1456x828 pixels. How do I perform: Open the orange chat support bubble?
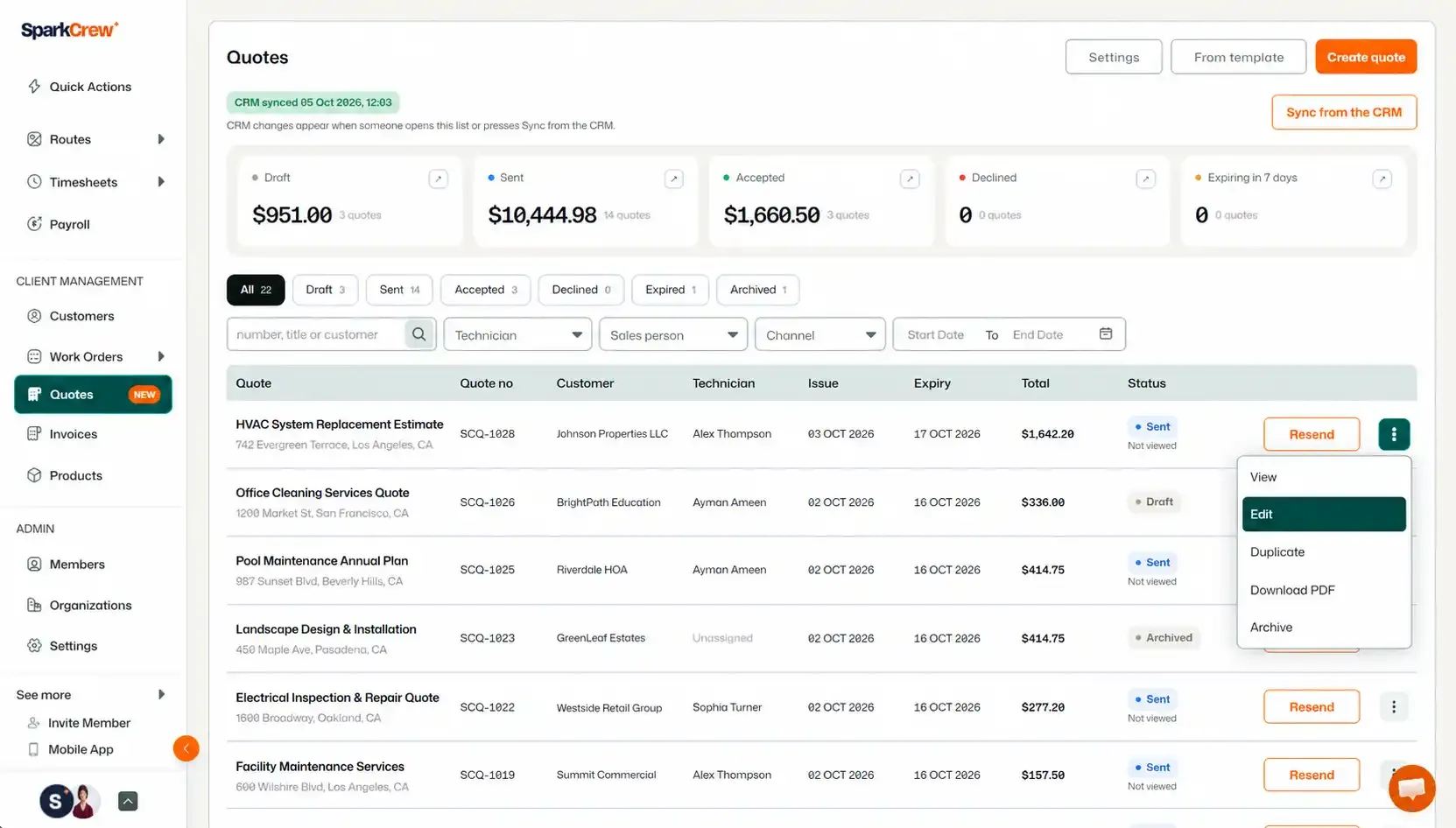coord(1411,788)
